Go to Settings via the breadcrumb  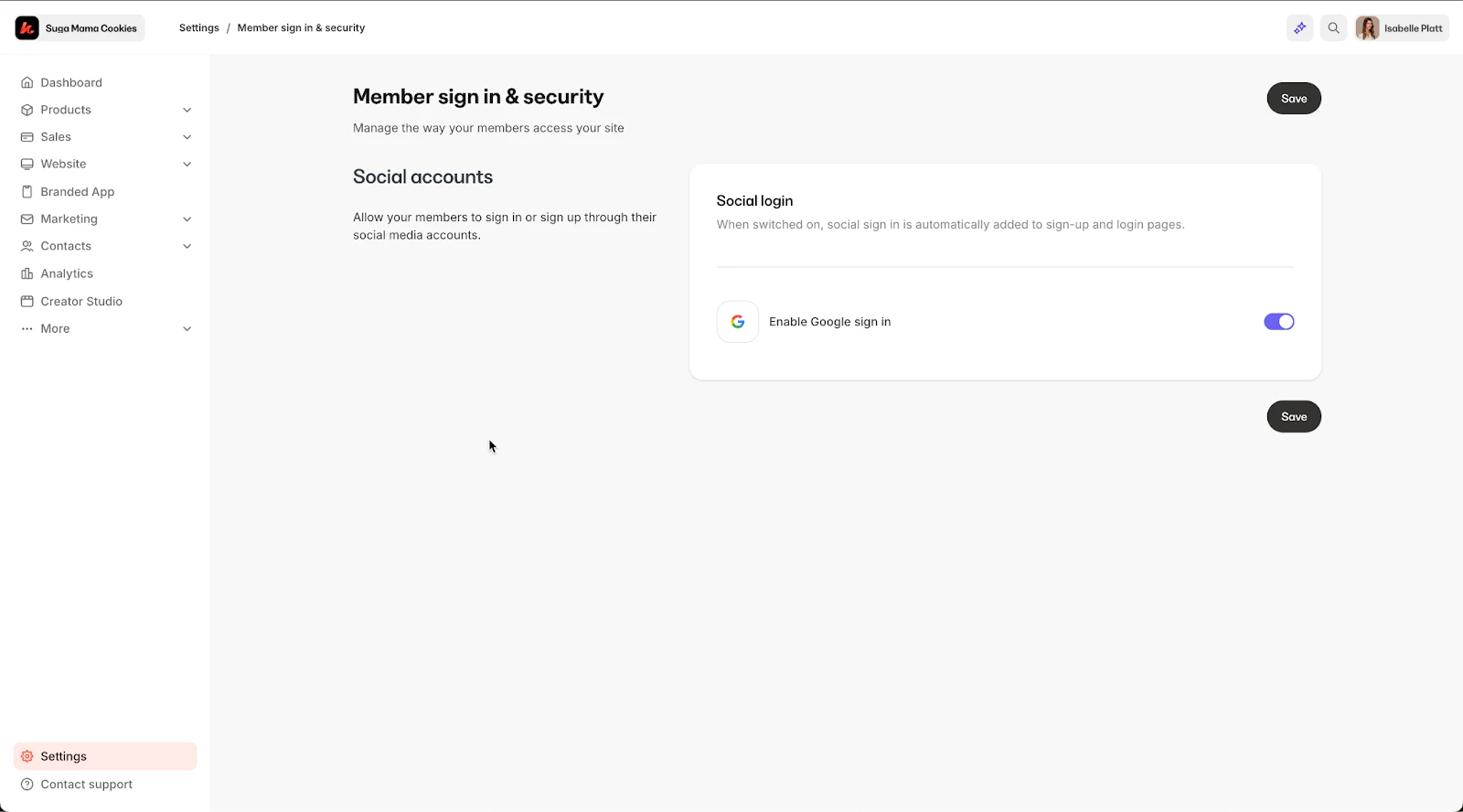click(x=198, y=27)
